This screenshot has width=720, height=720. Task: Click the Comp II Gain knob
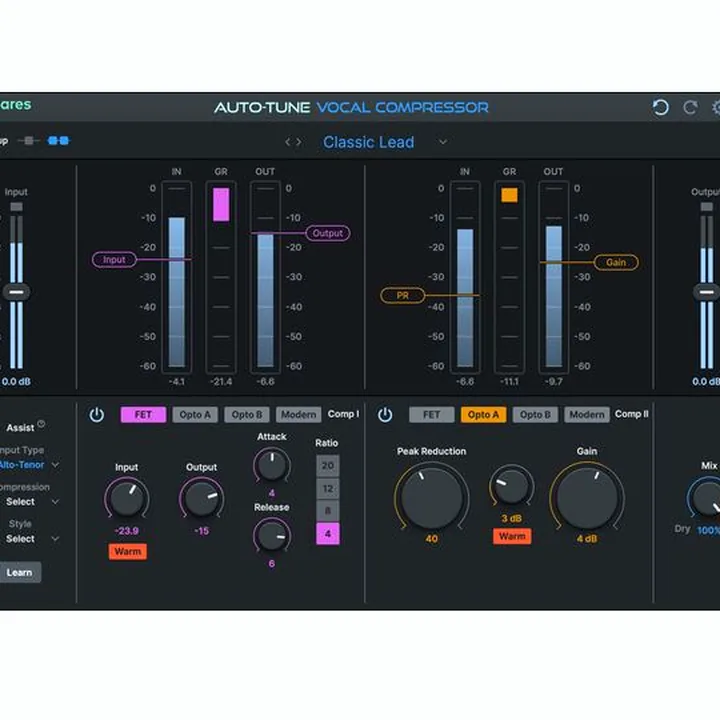pyautogui.click(x=587, y=498)
